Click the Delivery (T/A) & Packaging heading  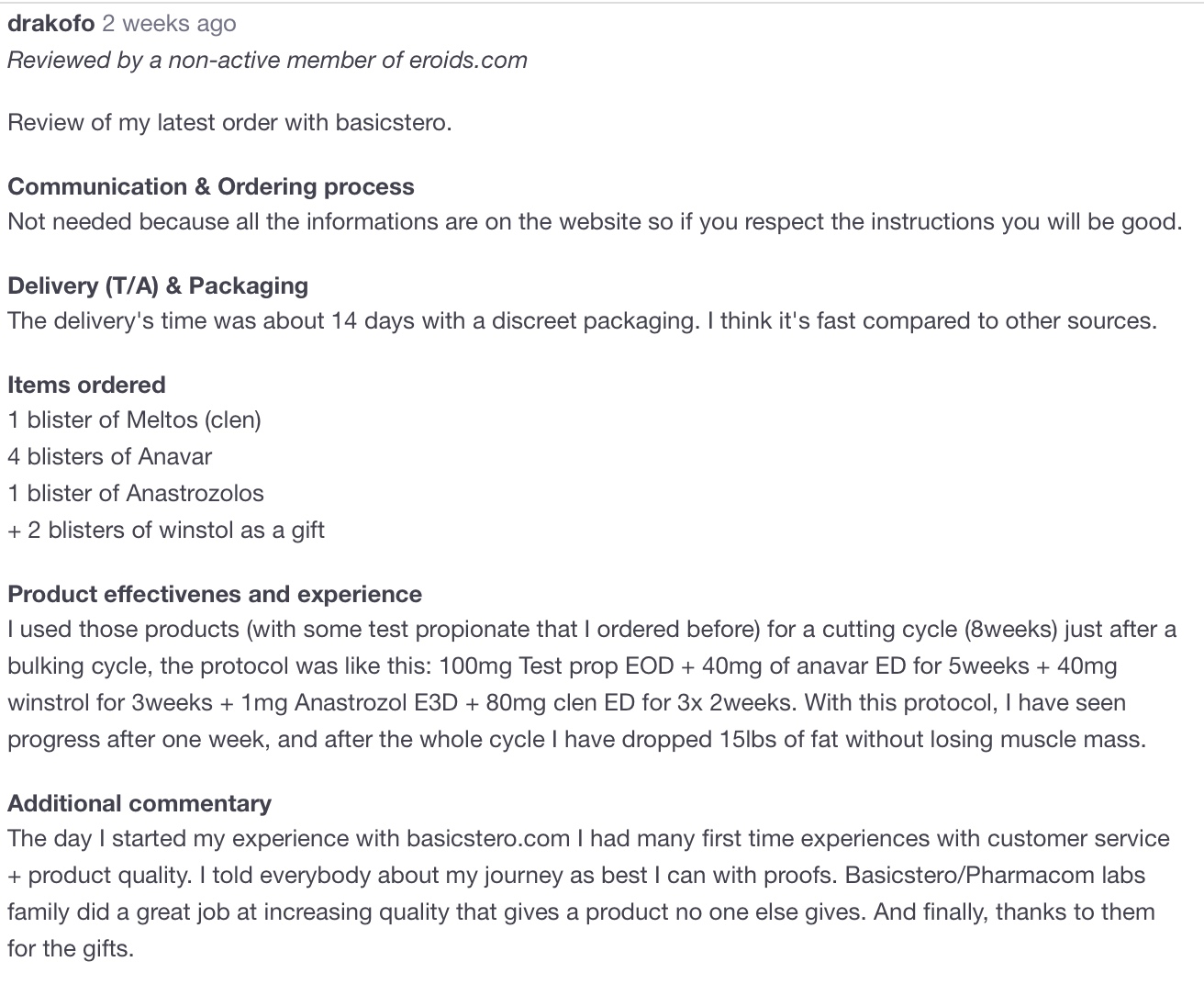pyautogui.click(x=158, y=286)
